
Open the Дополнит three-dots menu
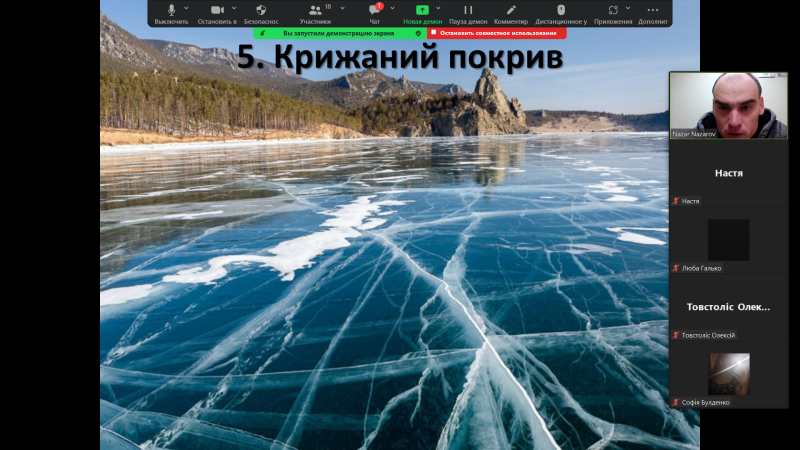[653, 10]
